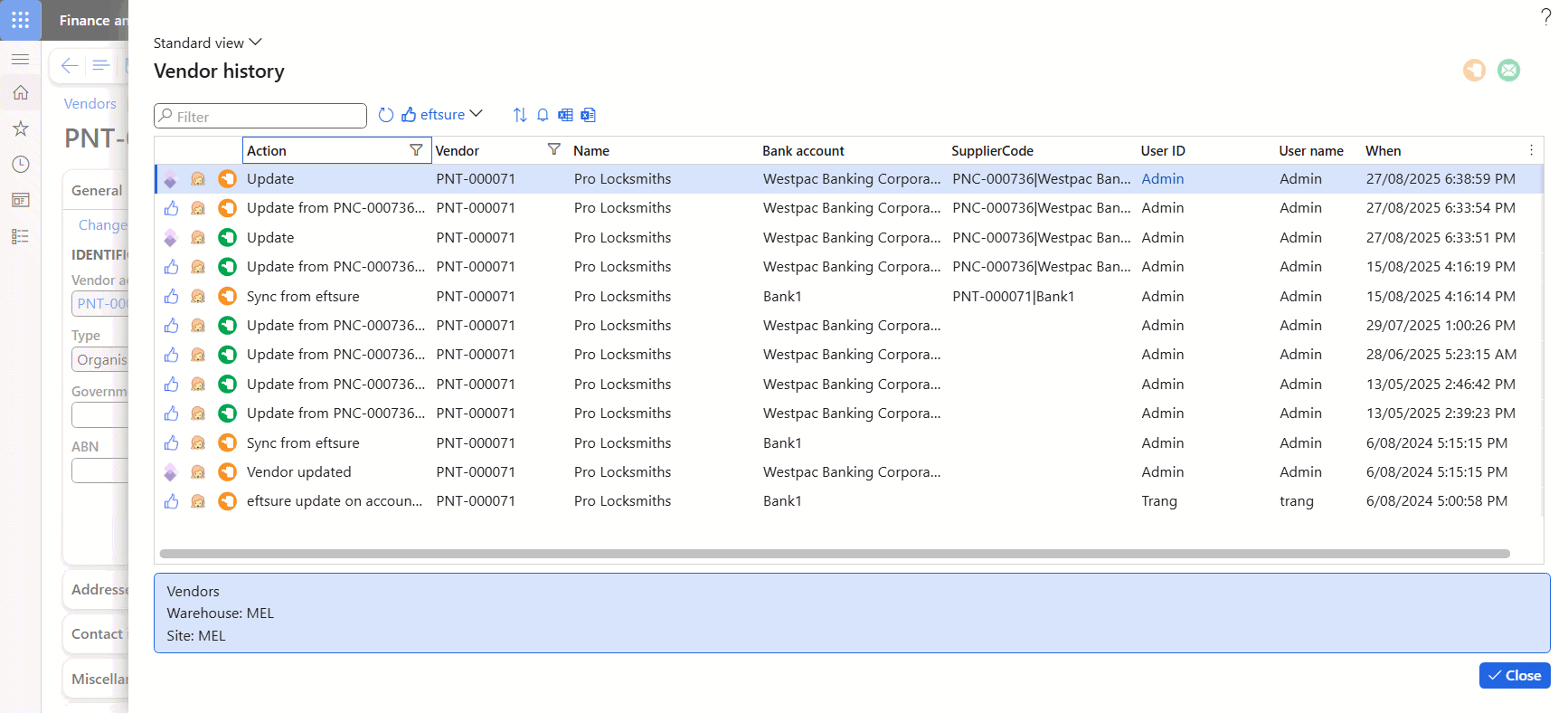1568x713 pixels.
Task: Click thumbs-up icon on 6:33:54 PM row
Action: click(x=171, y=208)
